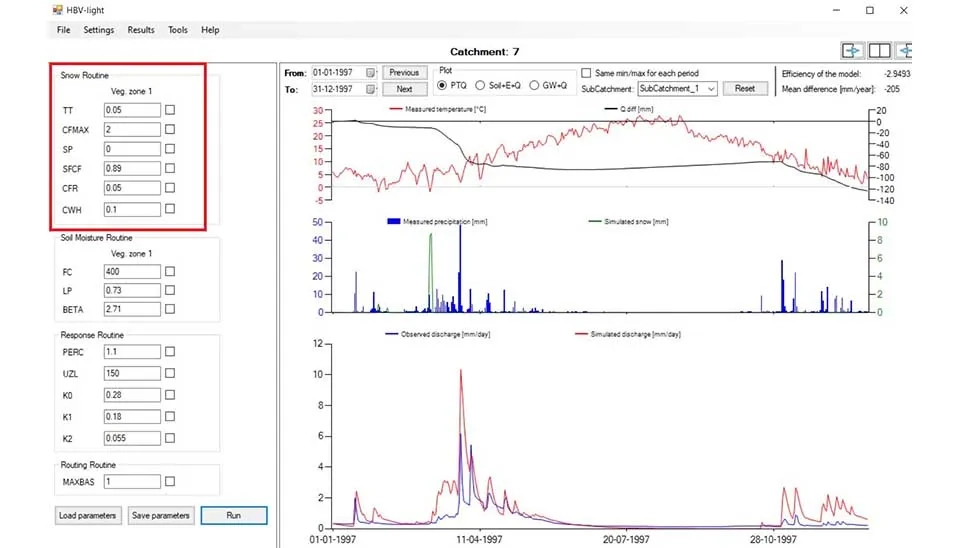Click the FC value input field

(x=131, y=271)
